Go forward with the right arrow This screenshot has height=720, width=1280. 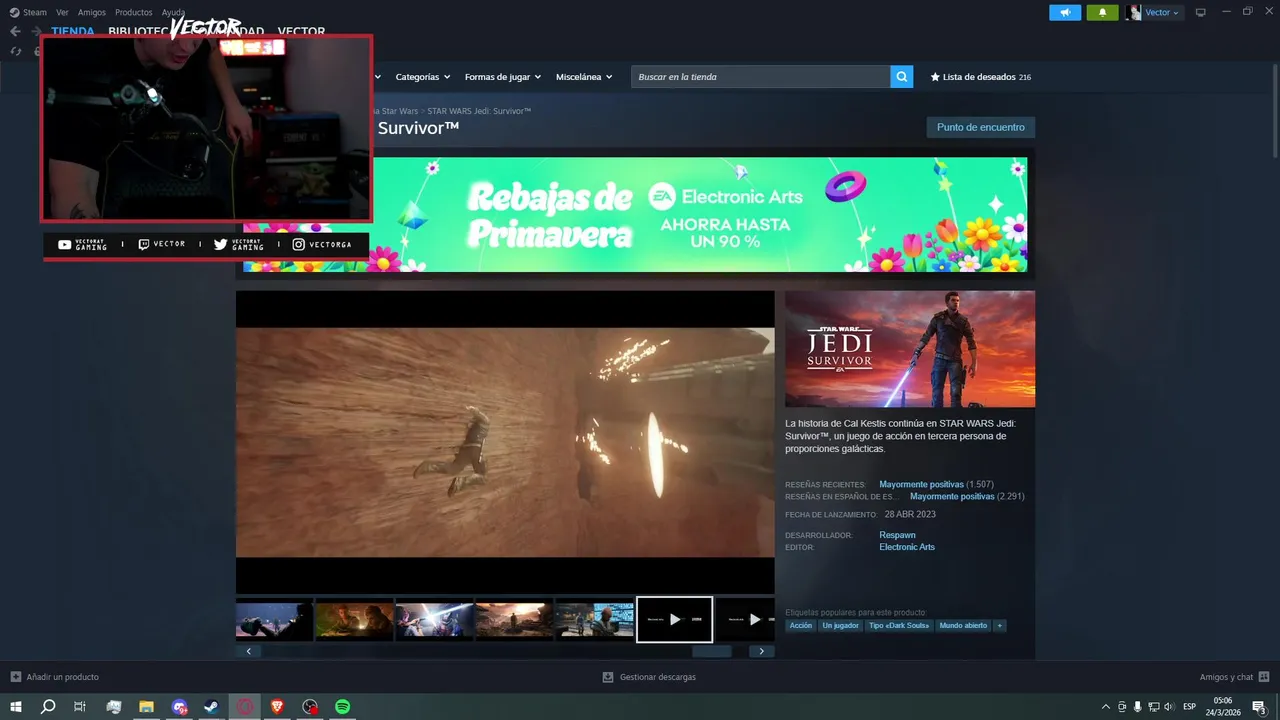point(37,31)
